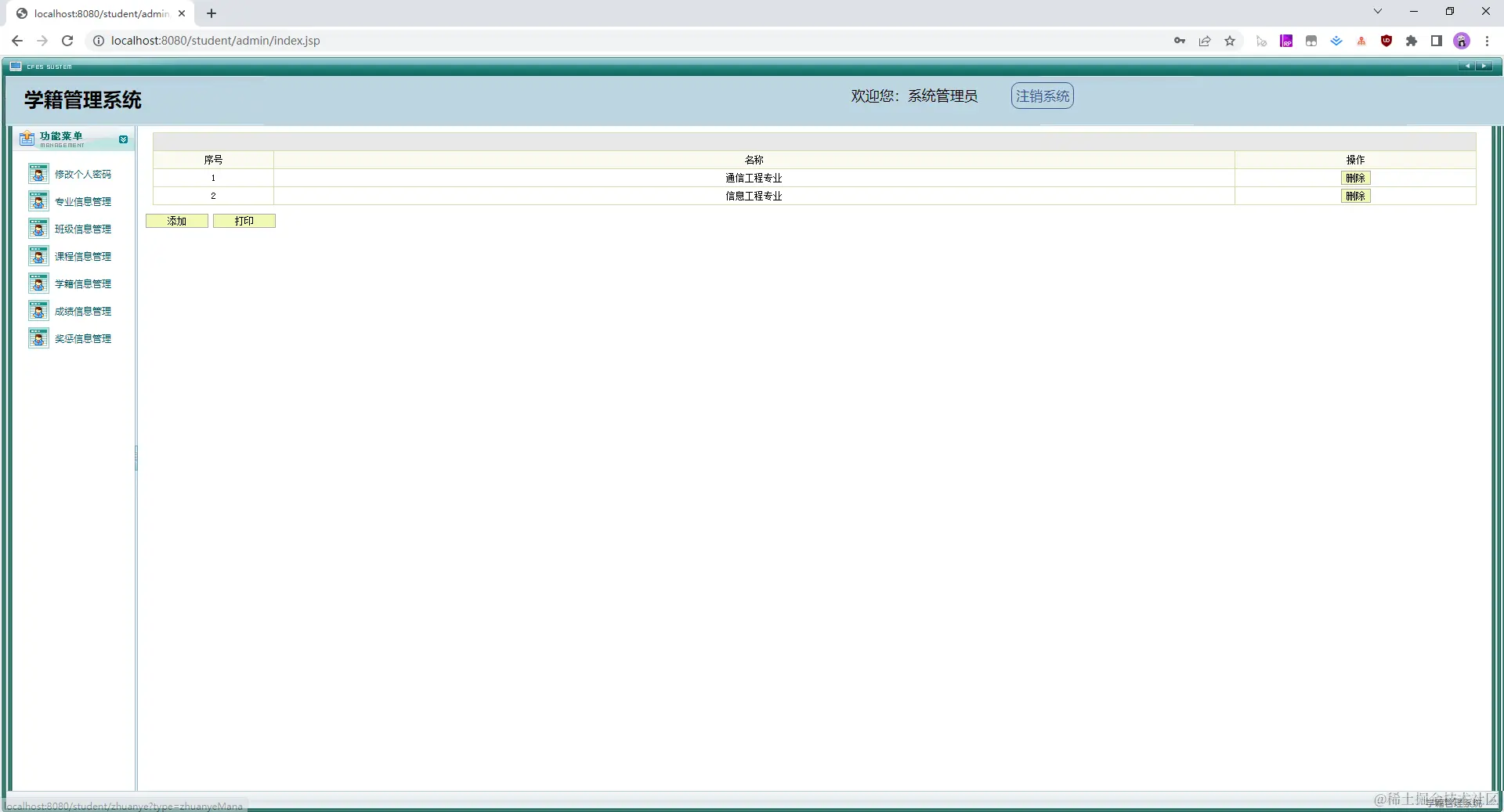Click the 学籍管理系统 title
The height and width of the screenshot is (812, 1504).
83,99
